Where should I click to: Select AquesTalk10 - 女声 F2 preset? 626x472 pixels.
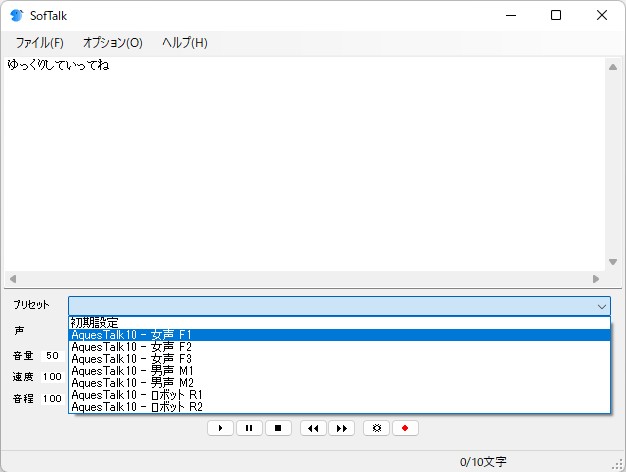pyautogui.click(x=339, y=347)
